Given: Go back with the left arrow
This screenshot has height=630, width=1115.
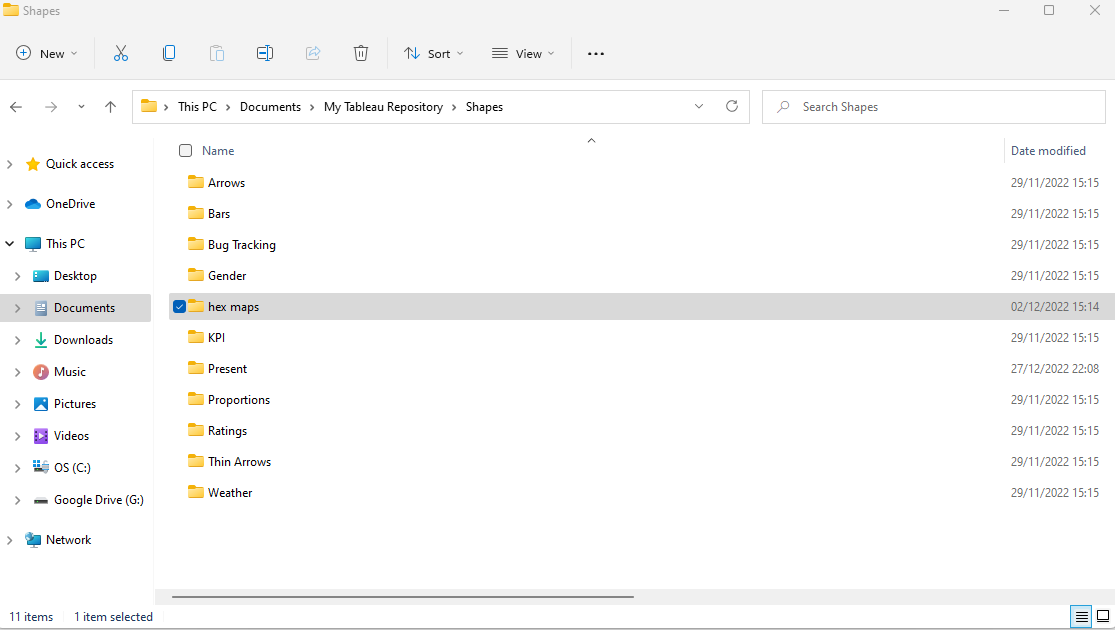Looking at the screenshot, I should tap(16, 107).
